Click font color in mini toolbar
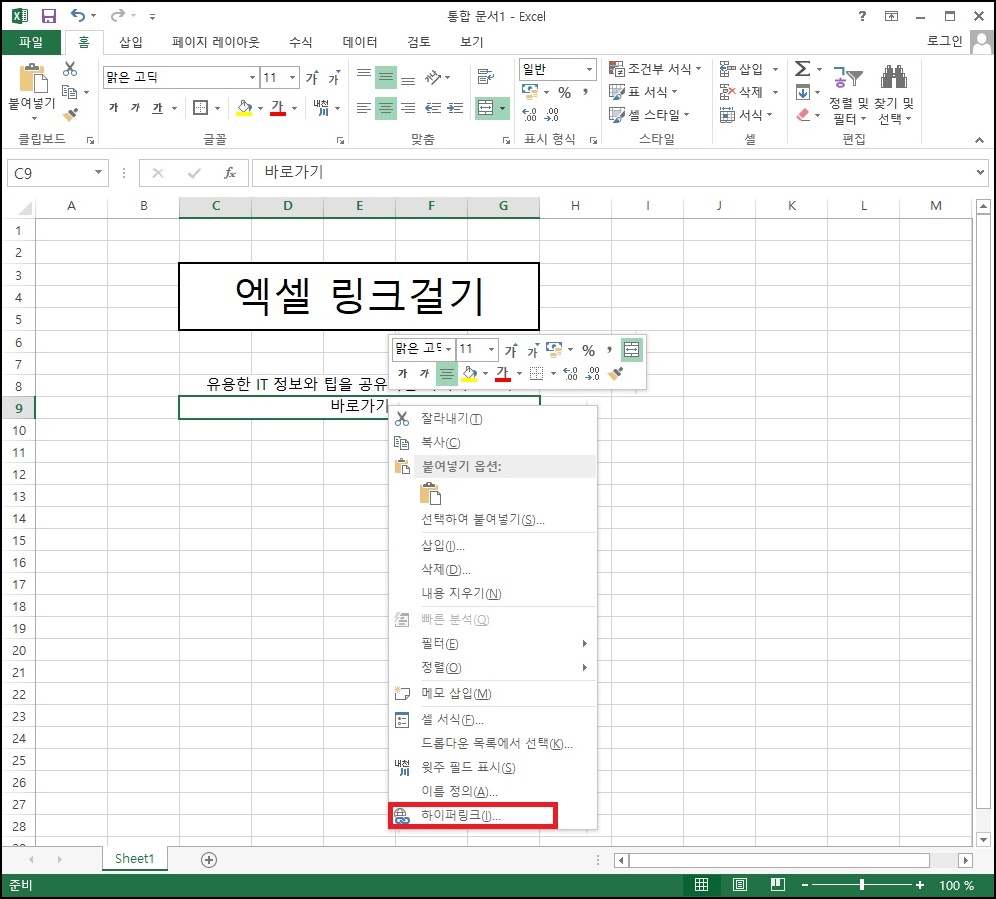 (x=502, y=374)
